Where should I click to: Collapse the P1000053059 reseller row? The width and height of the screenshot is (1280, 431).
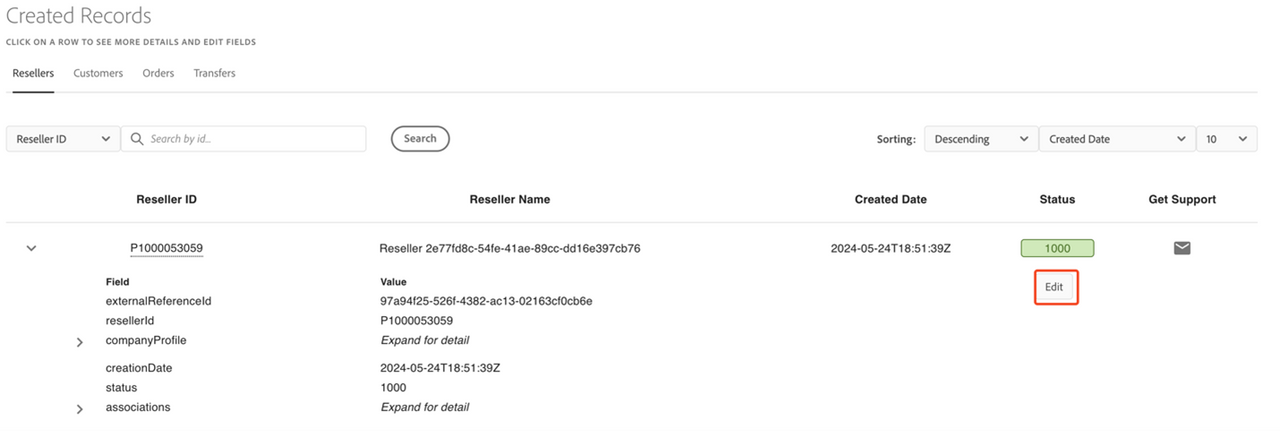[31, 248]
